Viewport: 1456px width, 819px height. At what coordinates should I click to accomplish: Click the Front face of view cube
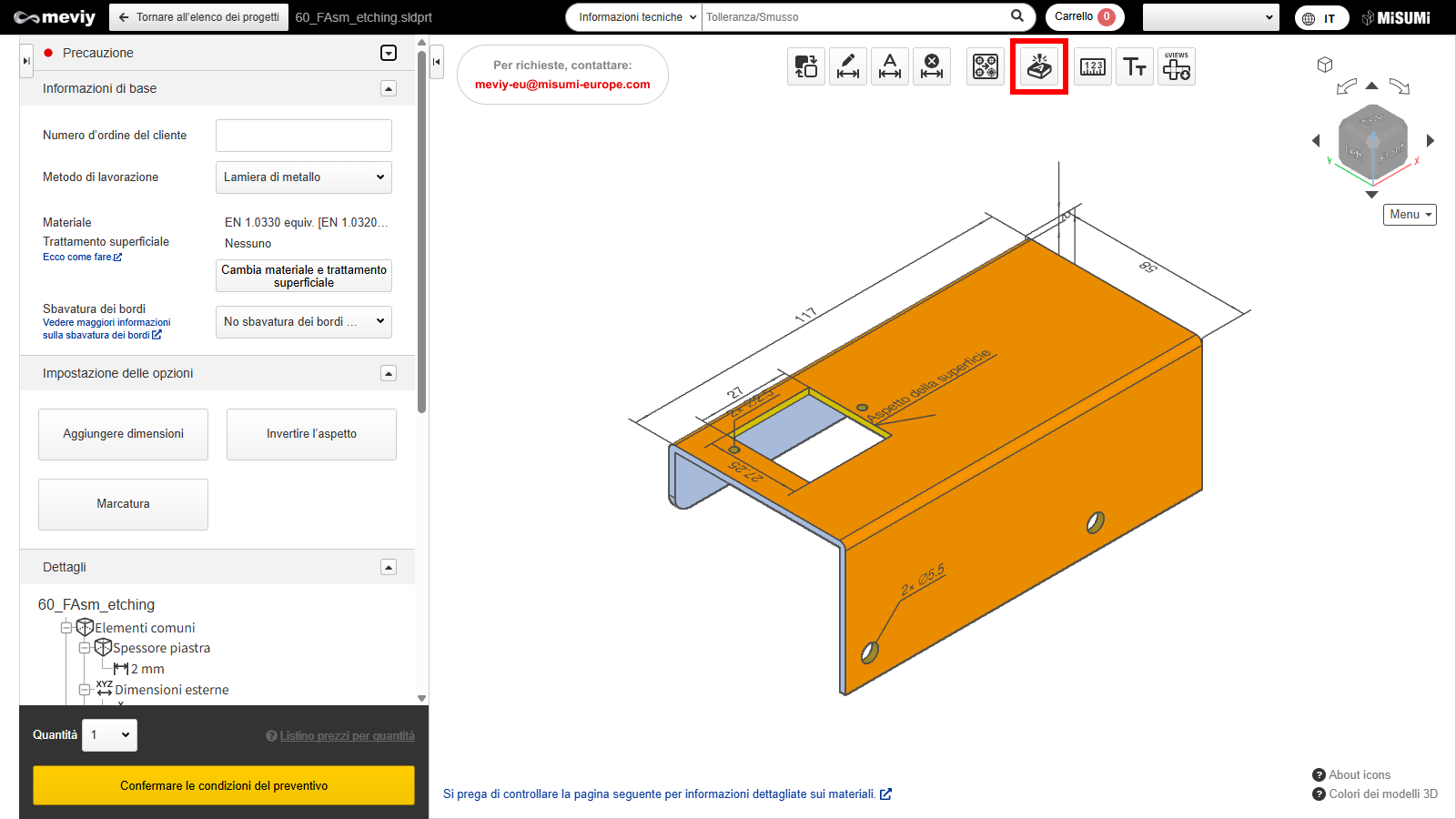coord(1391,153)
